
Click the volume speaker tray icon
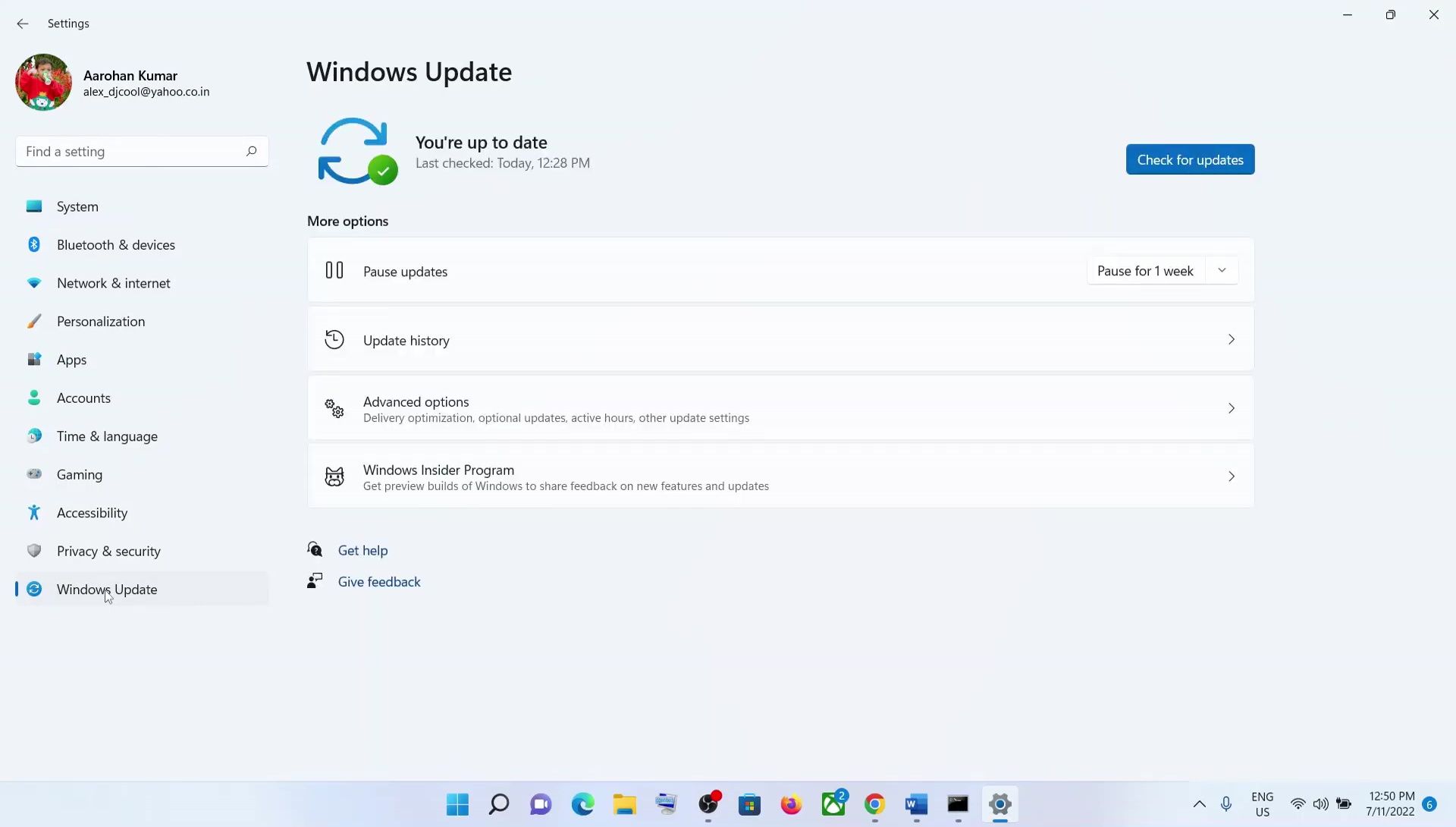click(x=1321, y=804)
